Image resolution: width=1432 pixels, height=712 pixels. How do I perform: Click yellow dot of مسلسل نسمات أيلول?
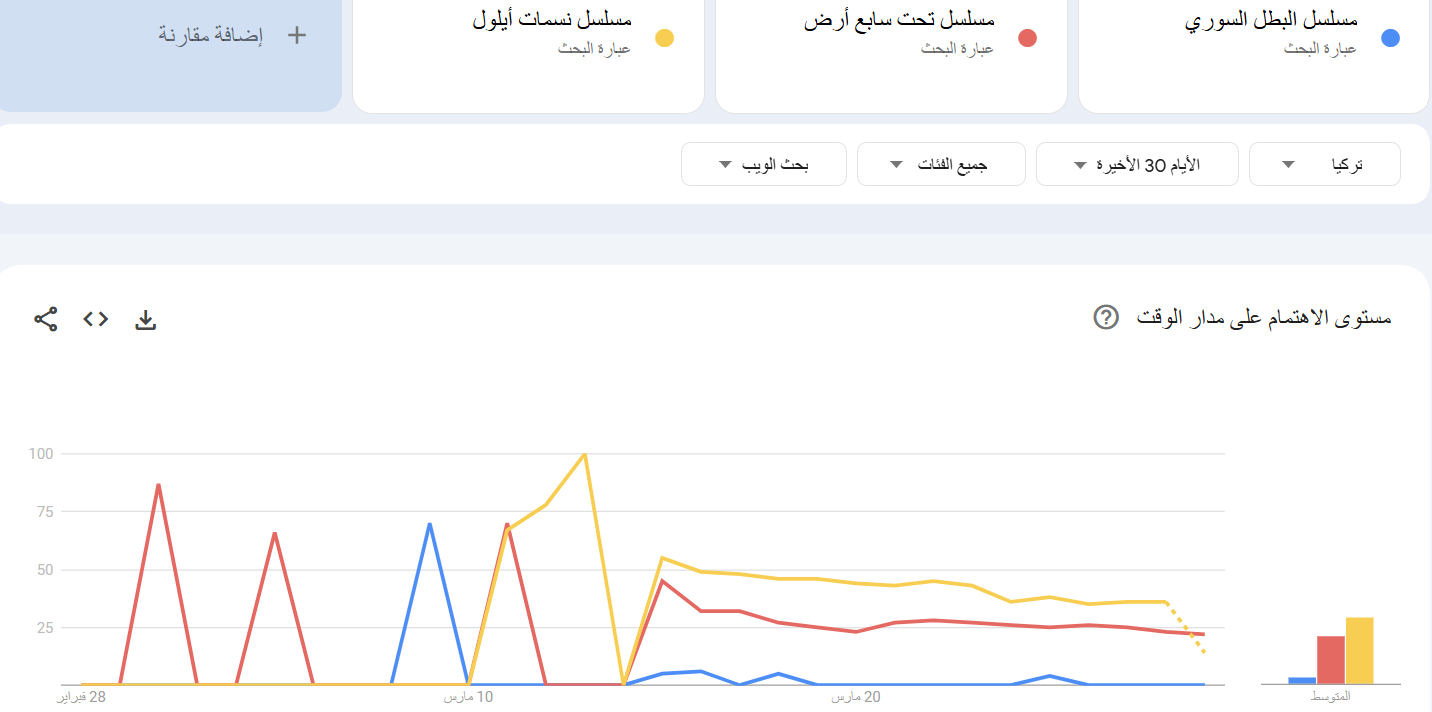(664, 39)
